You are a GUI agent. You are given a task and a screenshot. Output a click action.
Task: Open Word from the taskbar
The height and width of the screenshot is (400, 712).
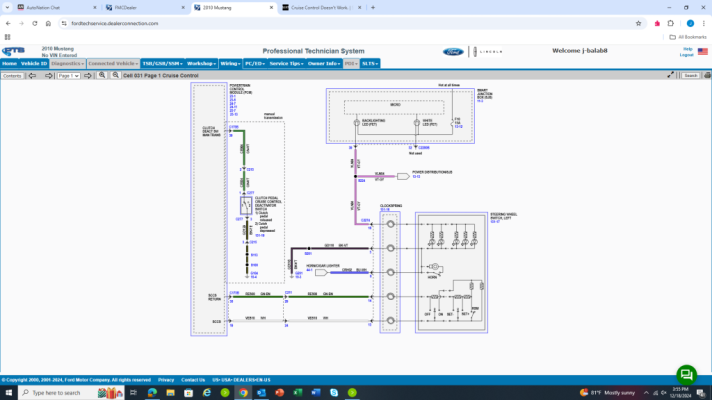pos(316,392)
